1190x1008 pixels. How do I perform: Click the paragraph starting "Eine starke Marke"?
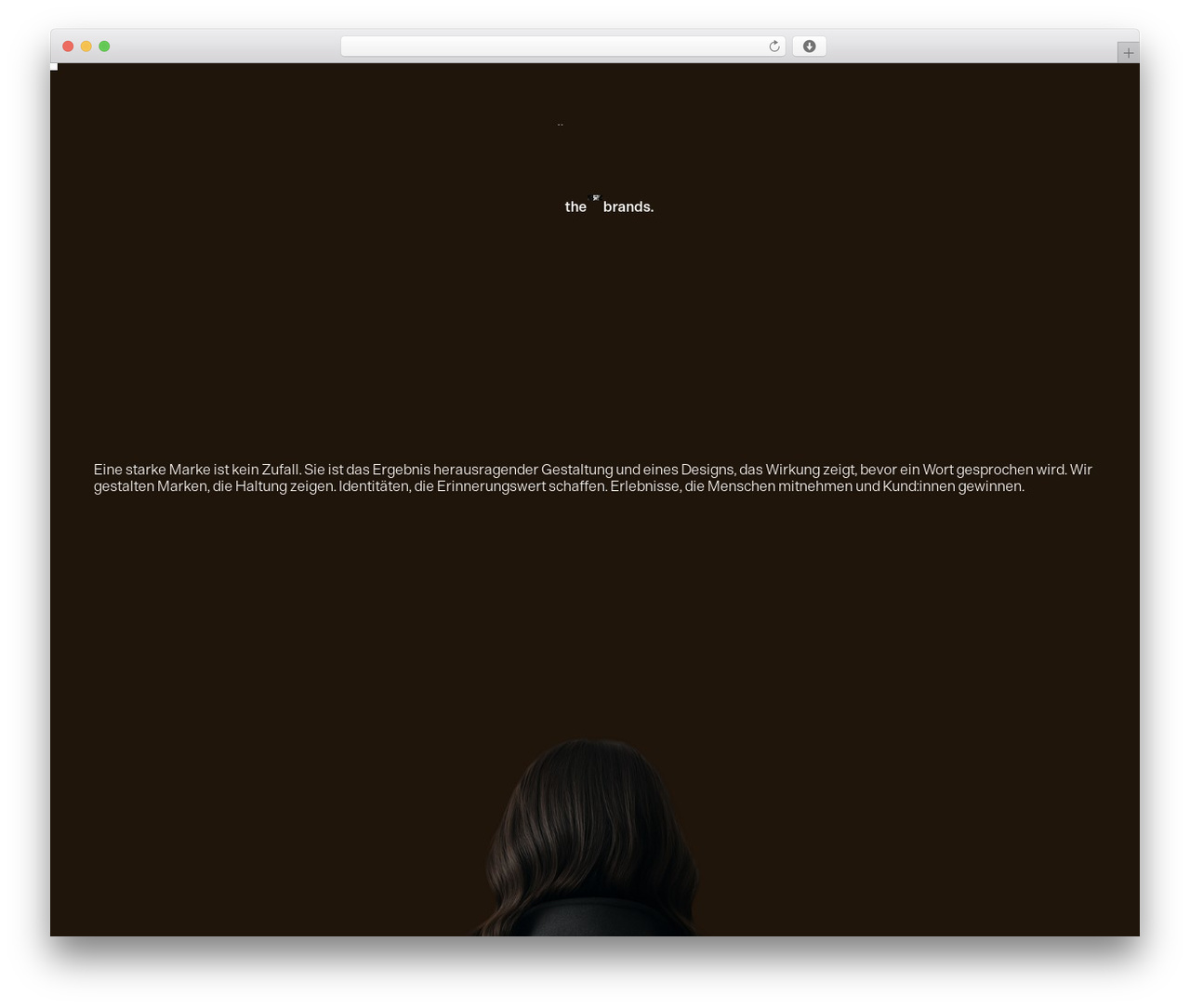(x=593, y=478)
